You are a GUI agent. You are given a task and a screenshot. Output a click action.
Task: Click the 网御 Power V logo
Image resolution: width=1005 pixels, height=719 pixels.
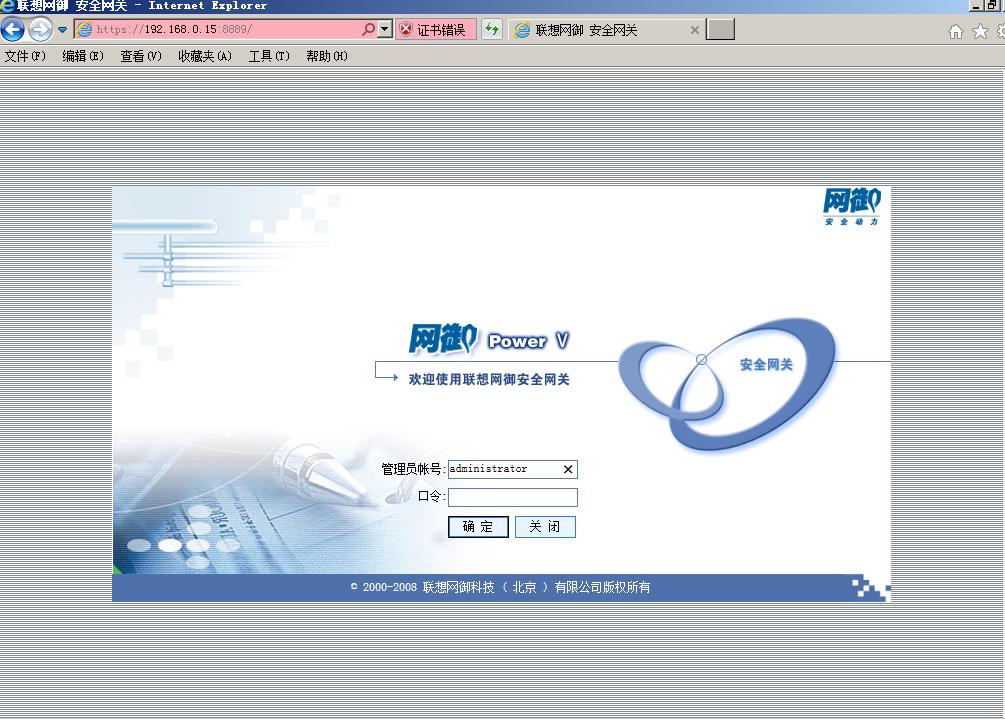point(489,339)
